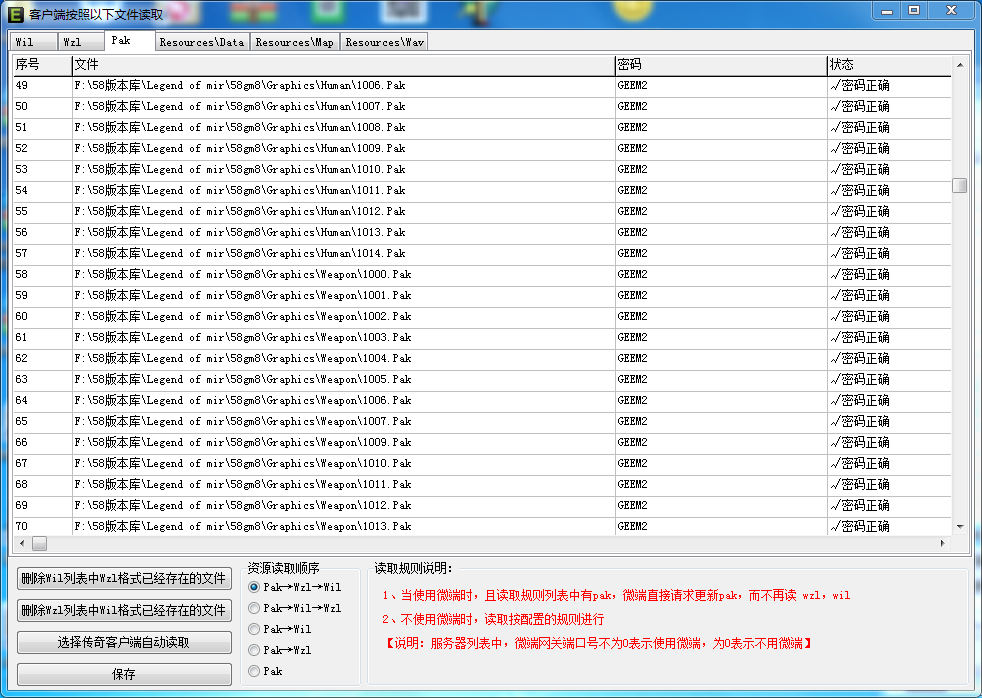Select row 49 Human\1006.Pak file path

(240, 86)
